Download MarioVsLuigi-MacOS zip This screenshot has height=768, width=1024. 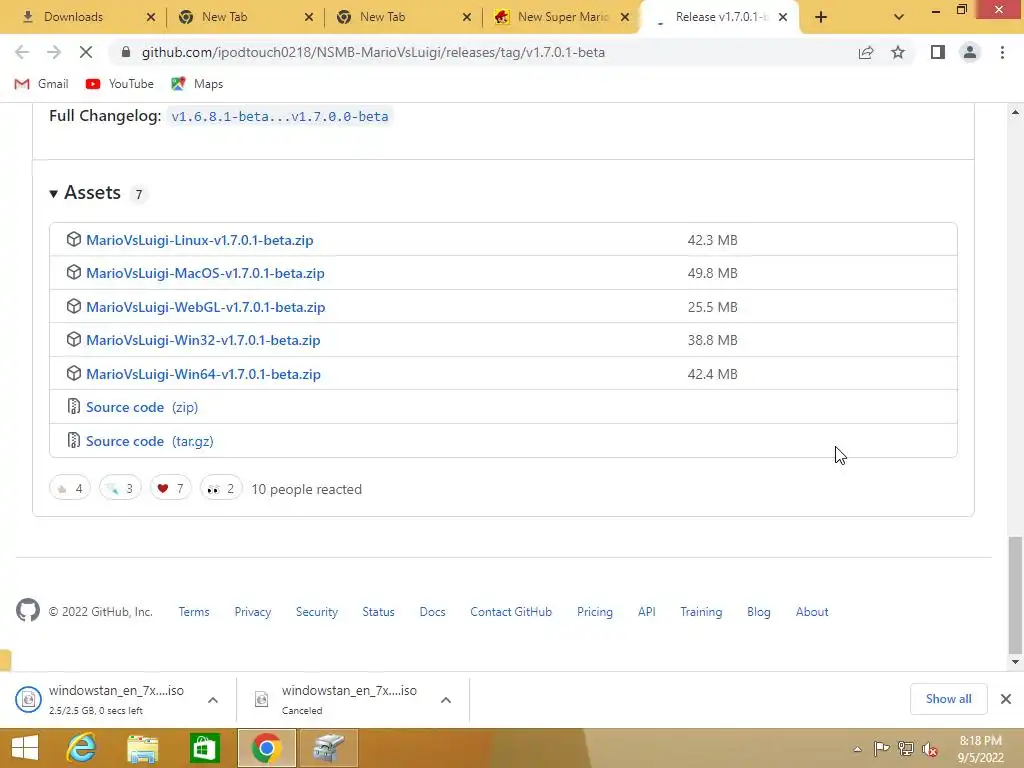tap(205, 273)
